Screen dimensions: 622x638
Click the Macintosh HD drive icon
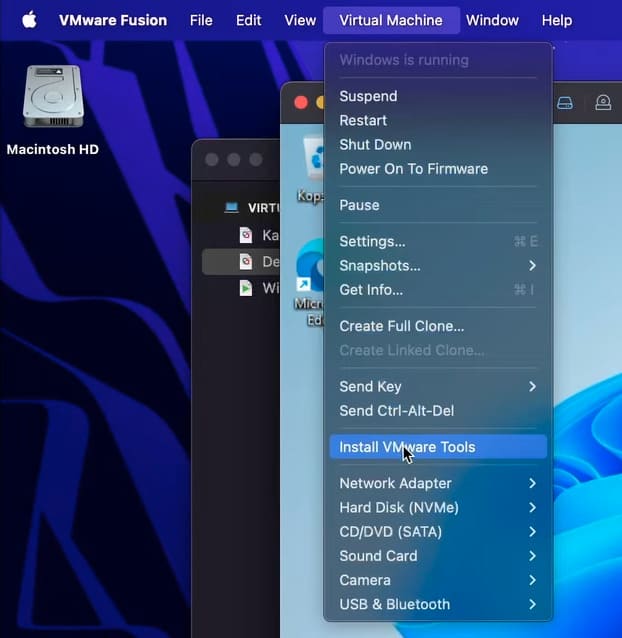click(52, 98)
